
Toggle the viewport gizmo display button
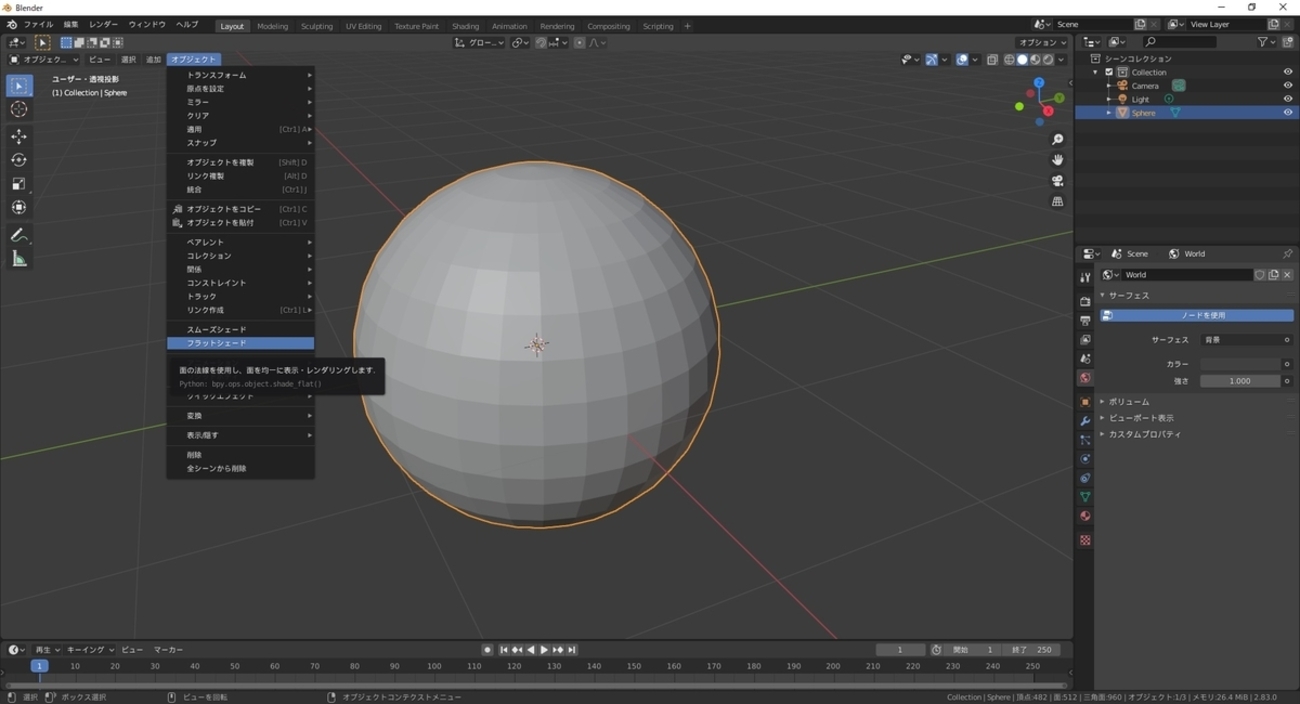tap(932, 60)
